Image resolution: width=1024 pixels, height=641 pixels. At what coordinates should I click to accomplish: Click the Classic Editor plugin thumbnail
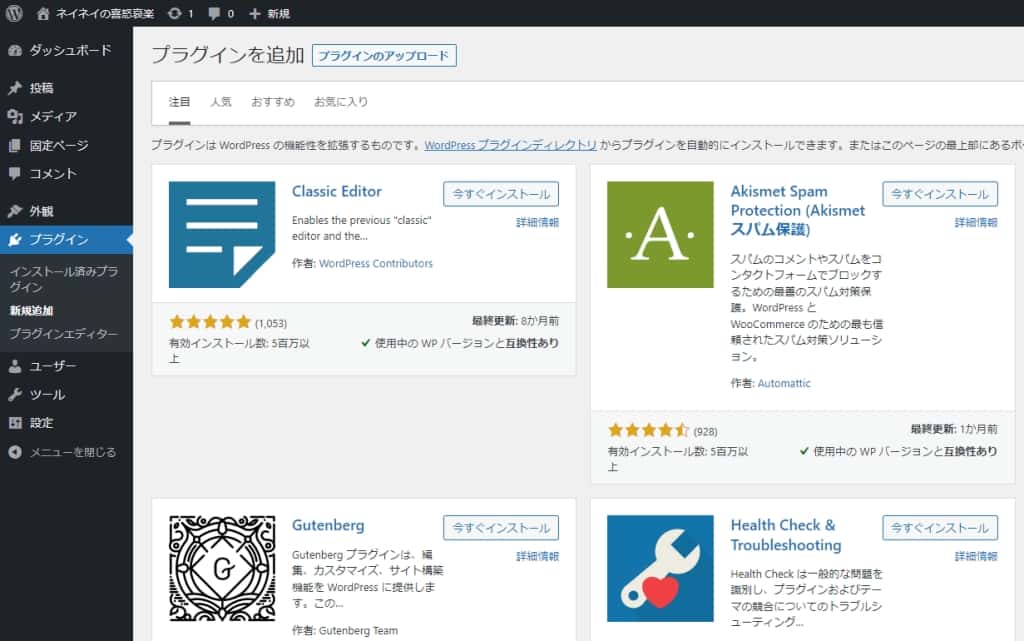click(x=222, y=234)
